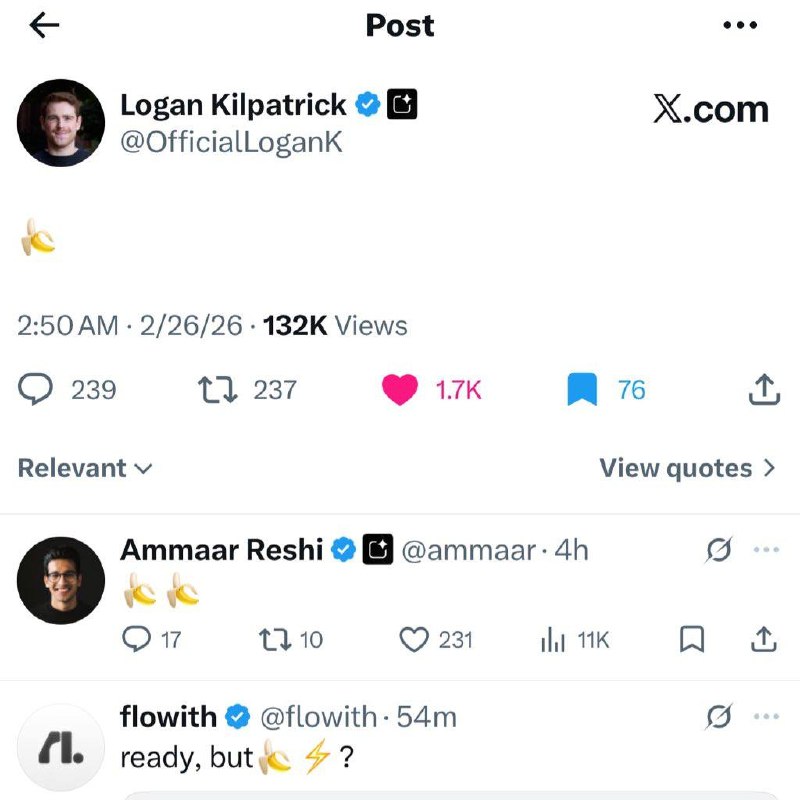Click the back arrow to leave the post
800x800 pixels.
[44, 26]
